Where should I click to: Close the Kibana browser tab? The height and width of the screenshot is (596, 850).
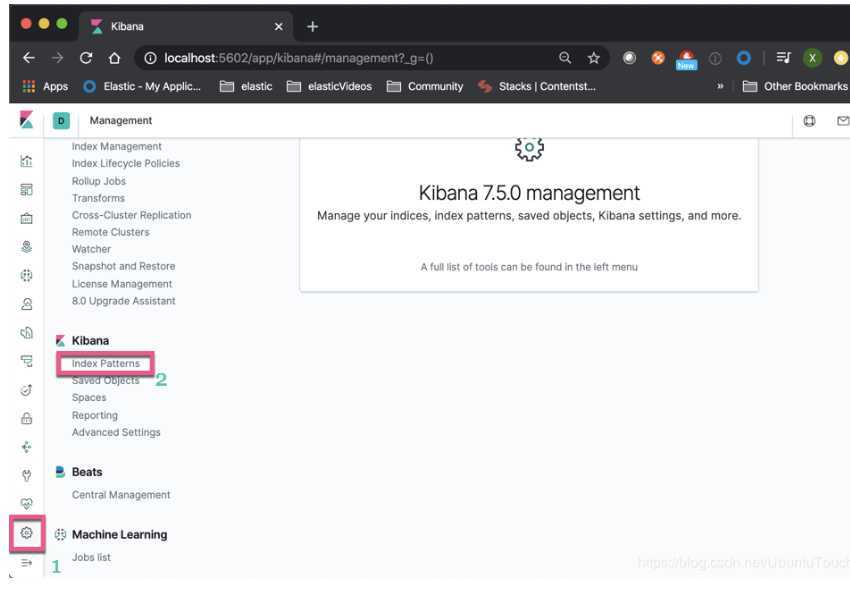279,27
